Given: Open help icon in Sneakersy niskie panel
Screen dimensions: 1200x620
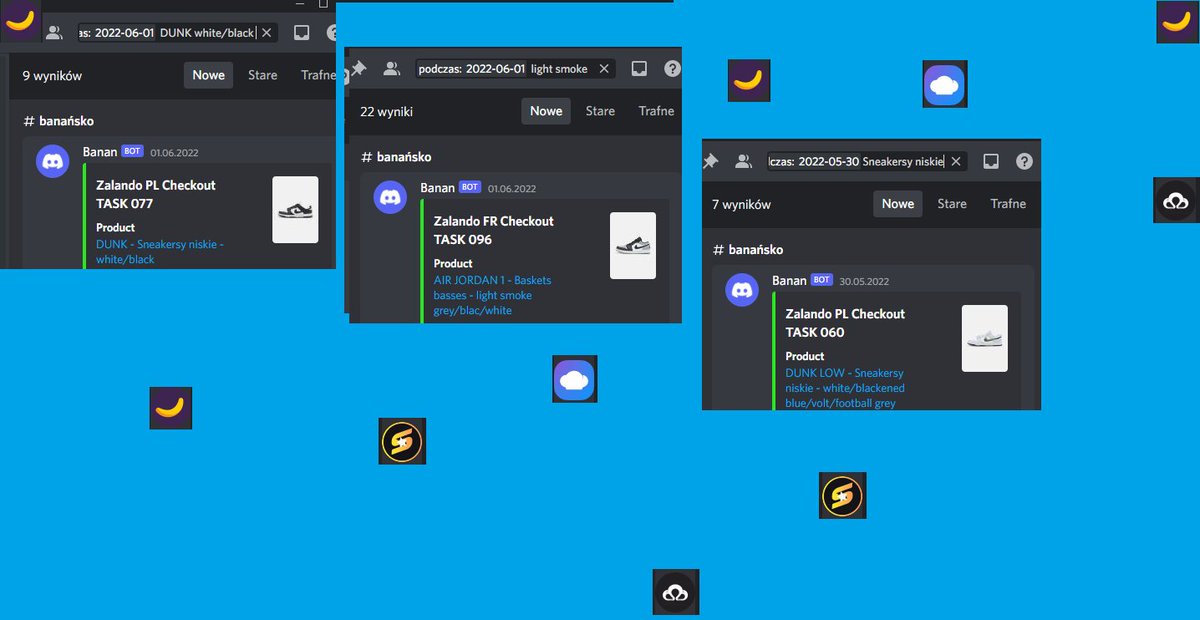Looking at the screenshot, I should [1024, 161].
